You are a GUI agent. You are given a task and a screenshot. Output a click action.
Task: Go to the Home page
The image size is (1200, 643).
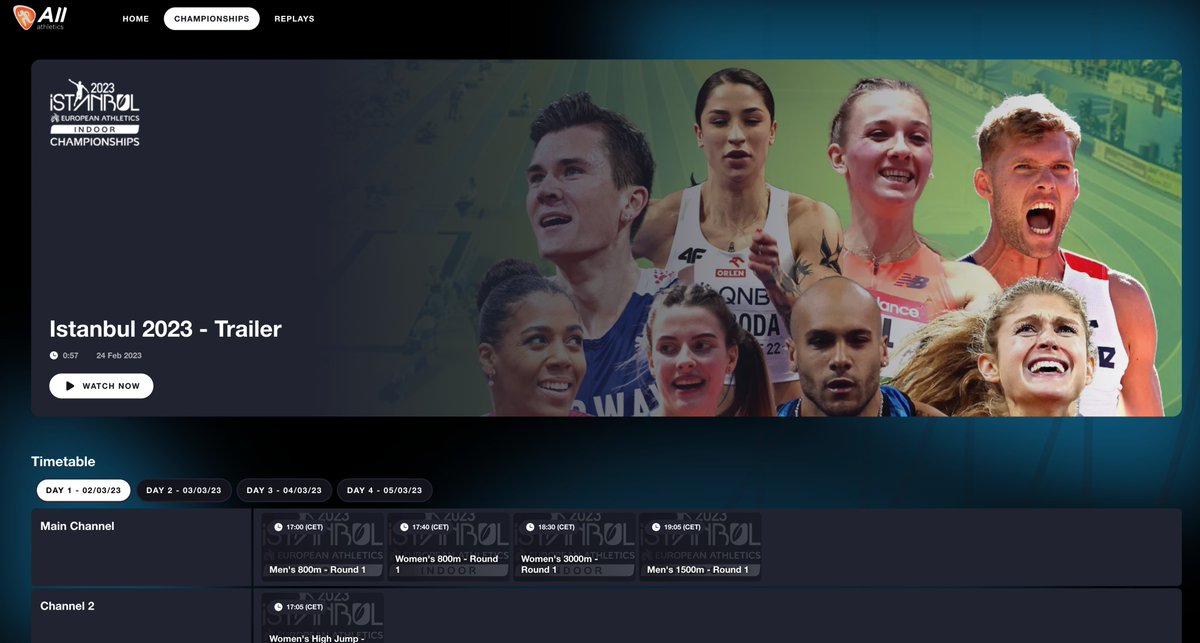135,19
